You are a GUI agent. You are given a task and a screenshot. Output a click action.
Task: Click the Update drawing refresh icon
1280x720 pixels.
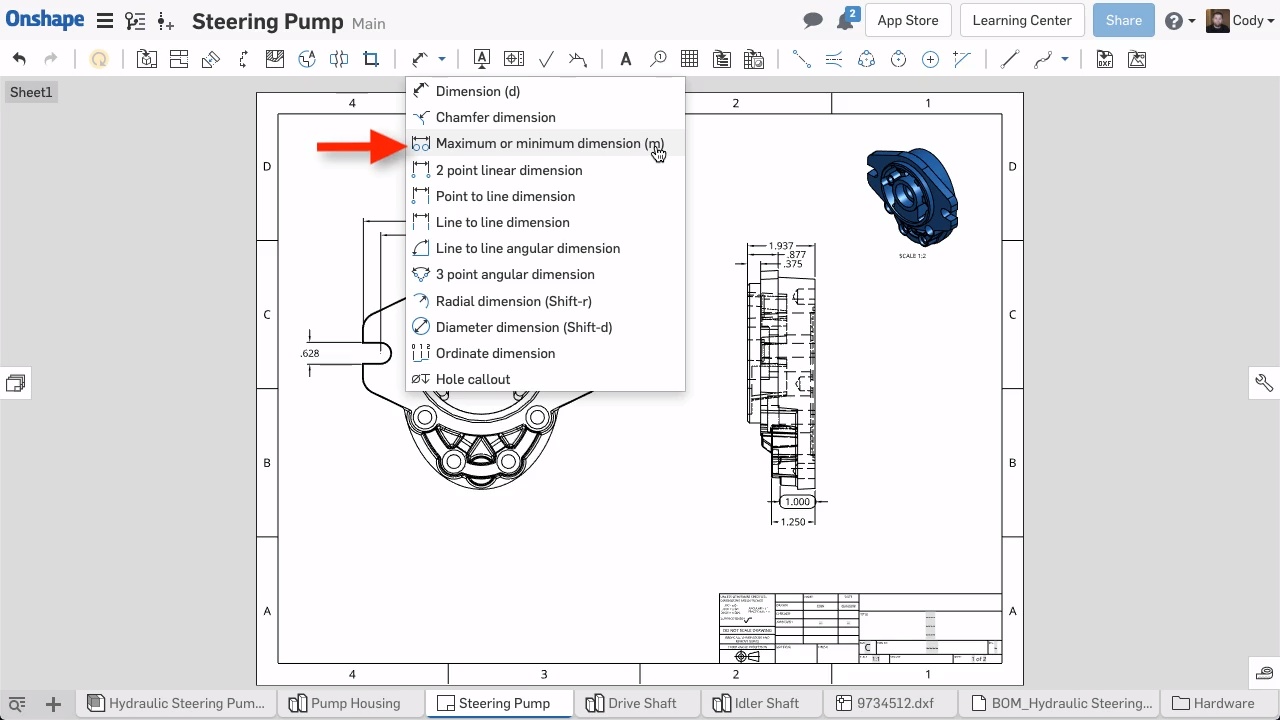(99, 60)
